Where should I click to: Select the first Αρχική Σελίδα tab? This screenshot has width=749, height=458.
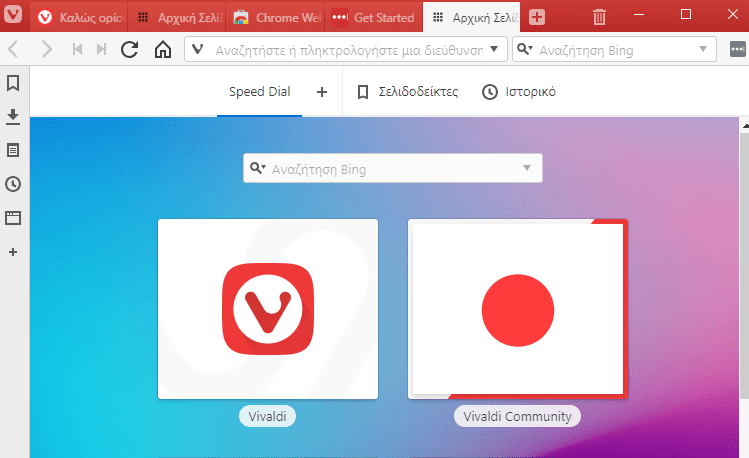point(177,17)
